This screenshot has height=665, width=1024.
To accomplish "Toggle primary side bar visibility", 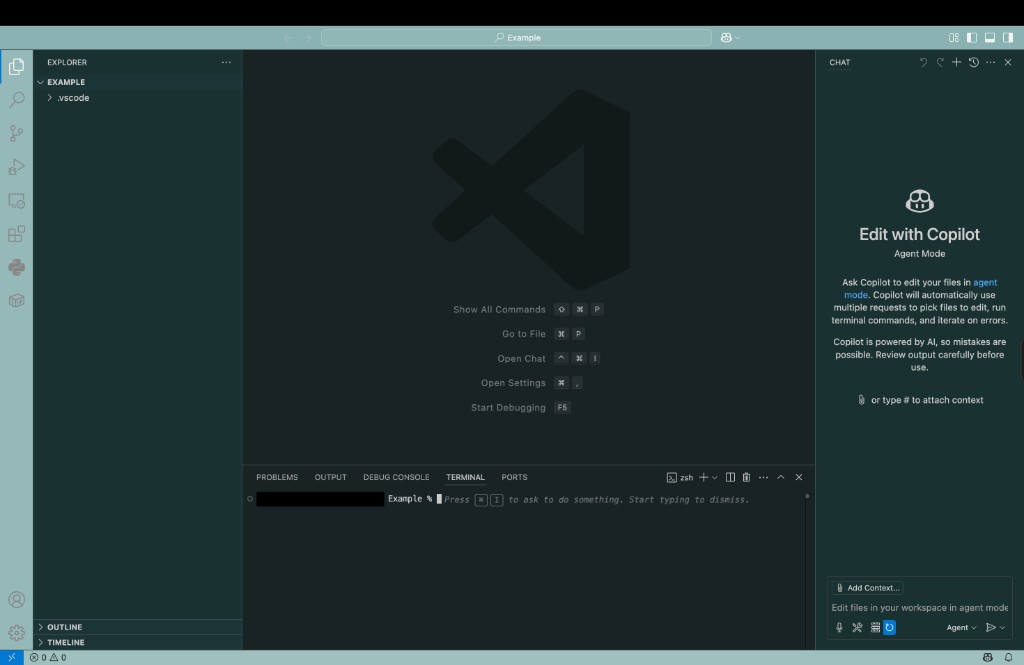I will click(x=972, y=38).
